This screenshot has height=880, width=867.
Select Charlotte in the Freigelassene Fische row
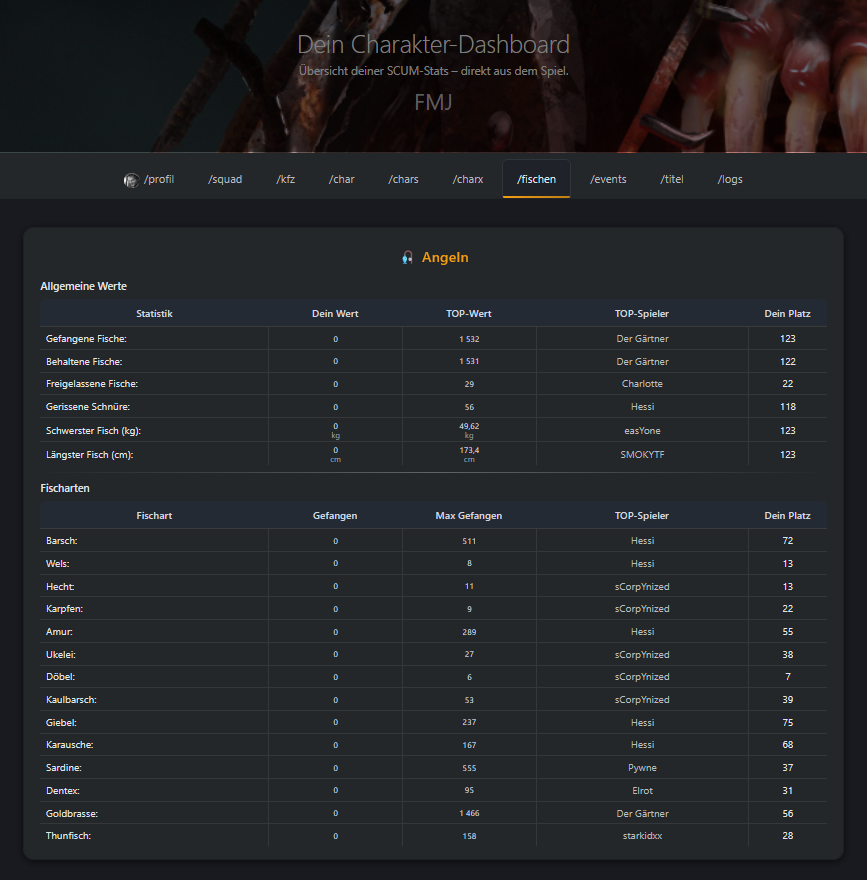tap(642, 384)
